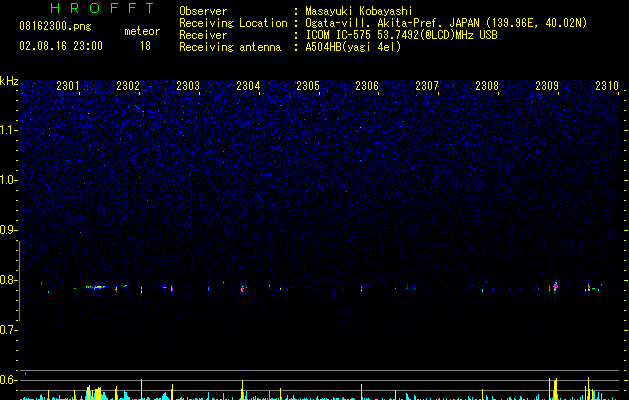The image size is (629, 400).
Task: Click the Observer label
Action: point(203,11)
